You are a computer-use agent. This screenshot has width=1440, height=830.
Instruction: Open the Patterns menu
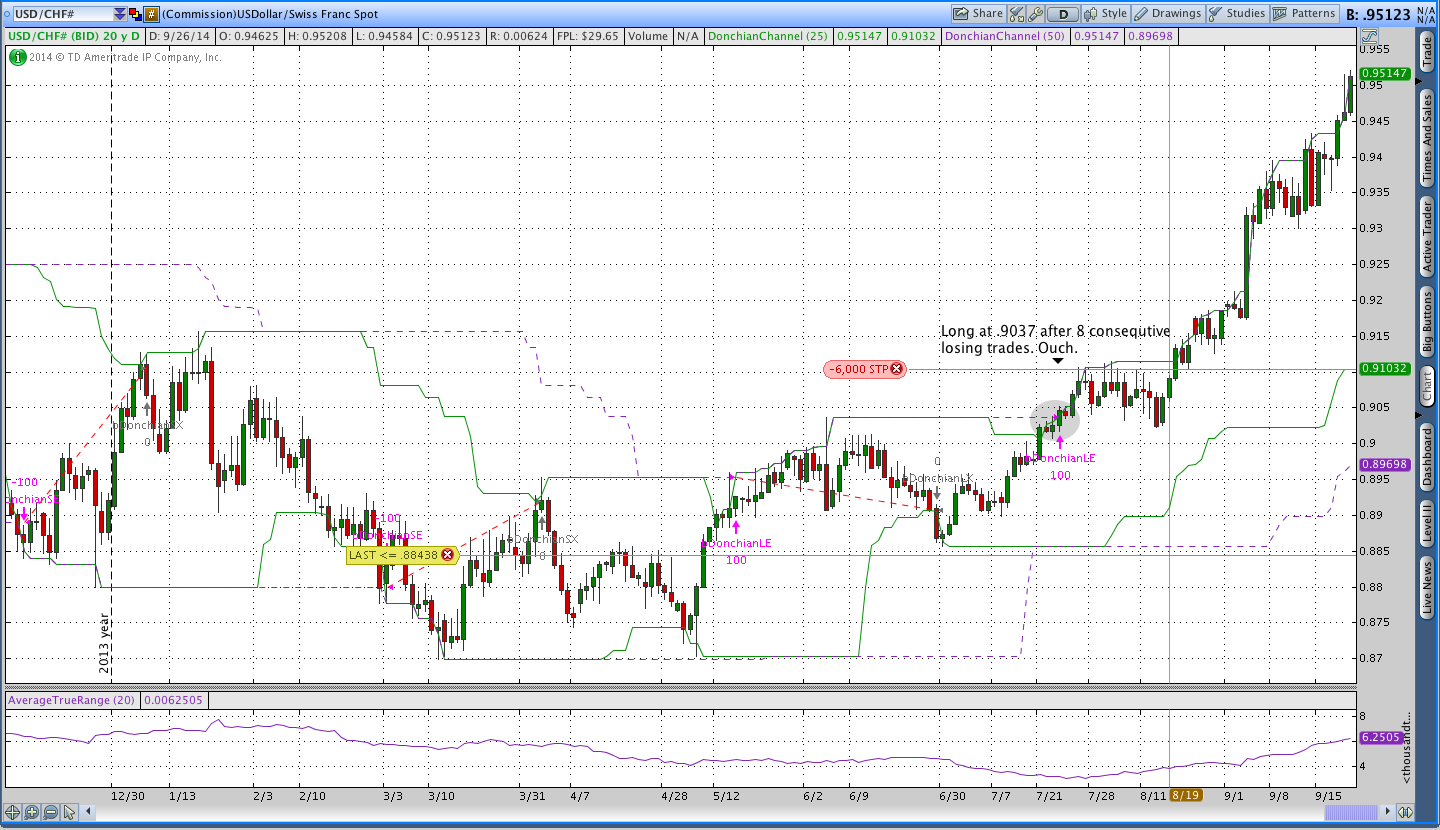[x=1304, y=14]
